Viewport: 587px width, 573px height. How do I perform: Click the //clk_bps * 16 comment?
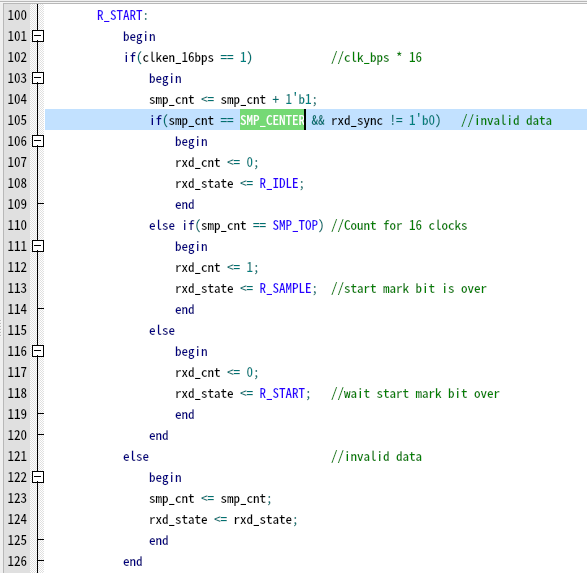coord(376,58)
